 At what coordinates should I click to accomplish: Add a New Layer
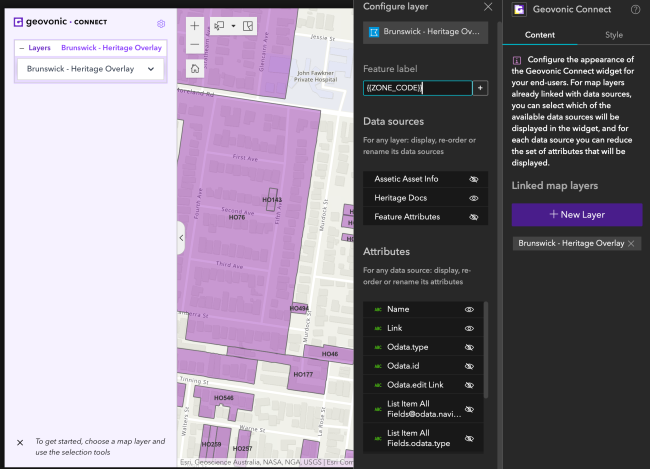pos(577,215)
